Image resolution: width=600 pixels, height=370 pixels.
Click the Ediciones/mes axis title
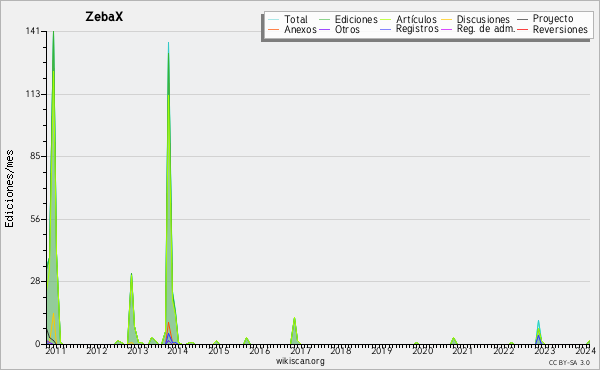9,189
